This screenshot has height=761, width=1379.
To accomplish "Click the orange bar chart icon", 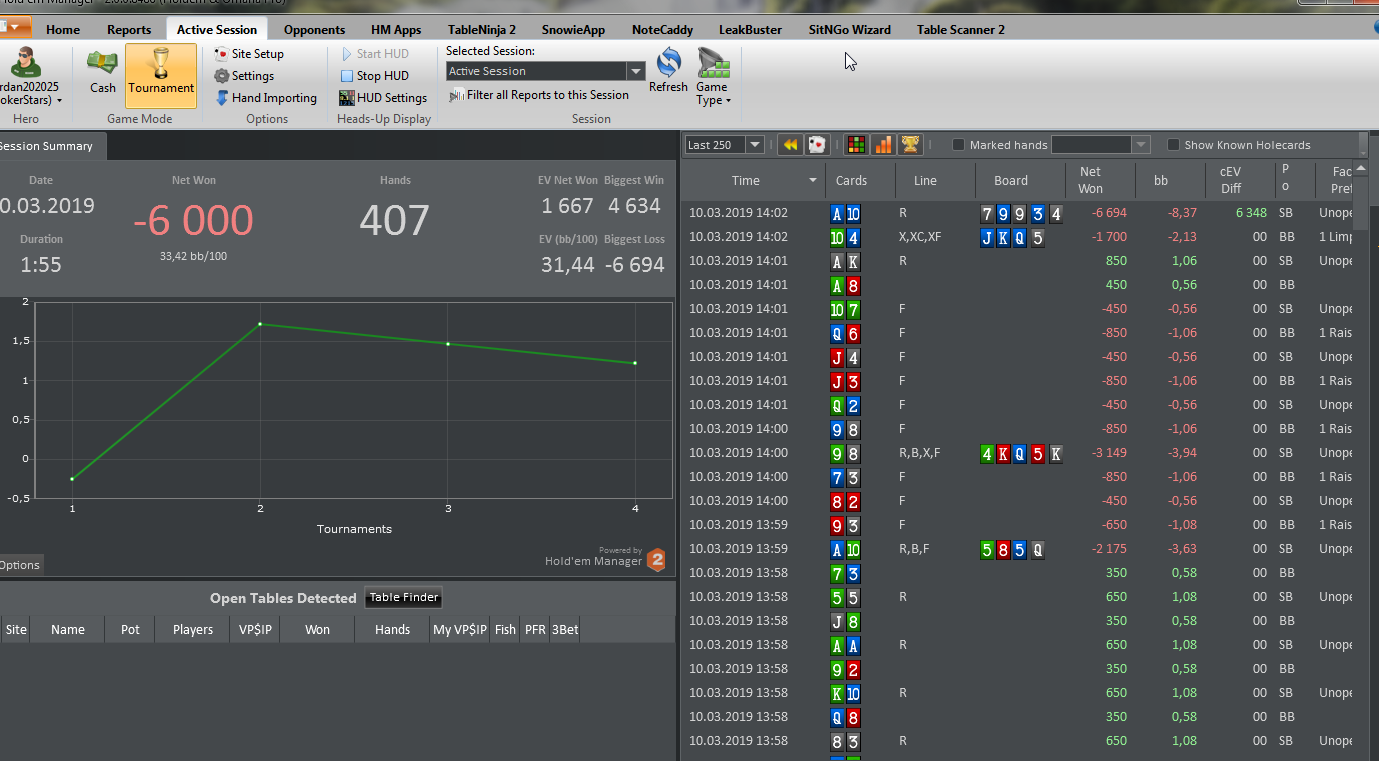I will click(883, 145).
